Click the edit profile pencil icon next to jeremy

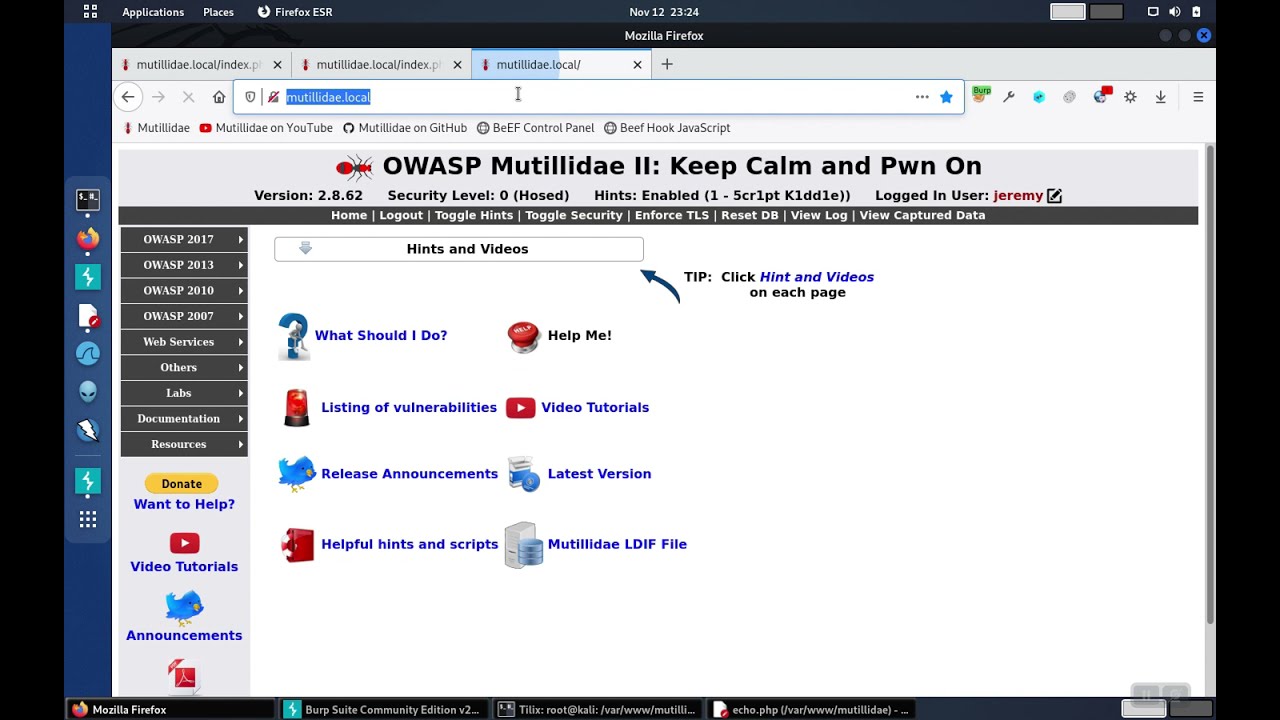[x=1054, y=196]
